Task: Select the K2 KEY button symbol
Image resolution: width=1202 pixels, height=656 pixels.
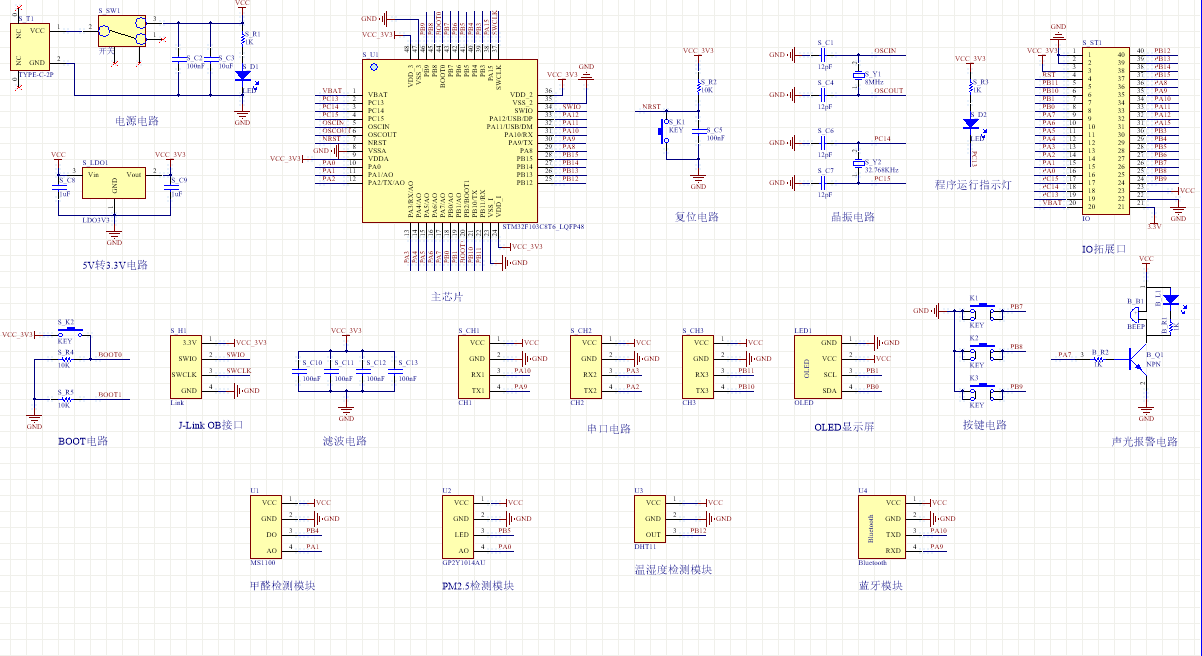Action: [981, 352]
